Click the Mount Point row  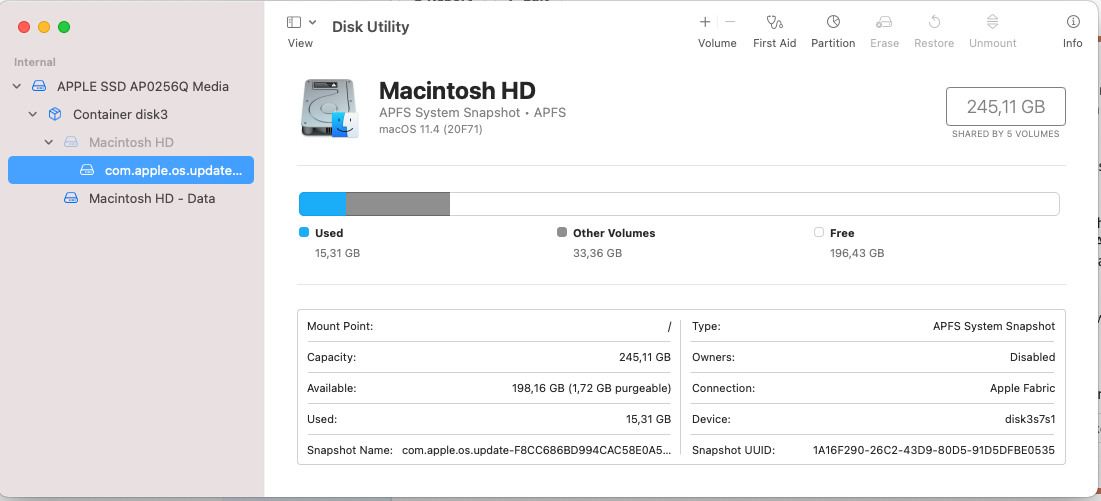(489, 326)
